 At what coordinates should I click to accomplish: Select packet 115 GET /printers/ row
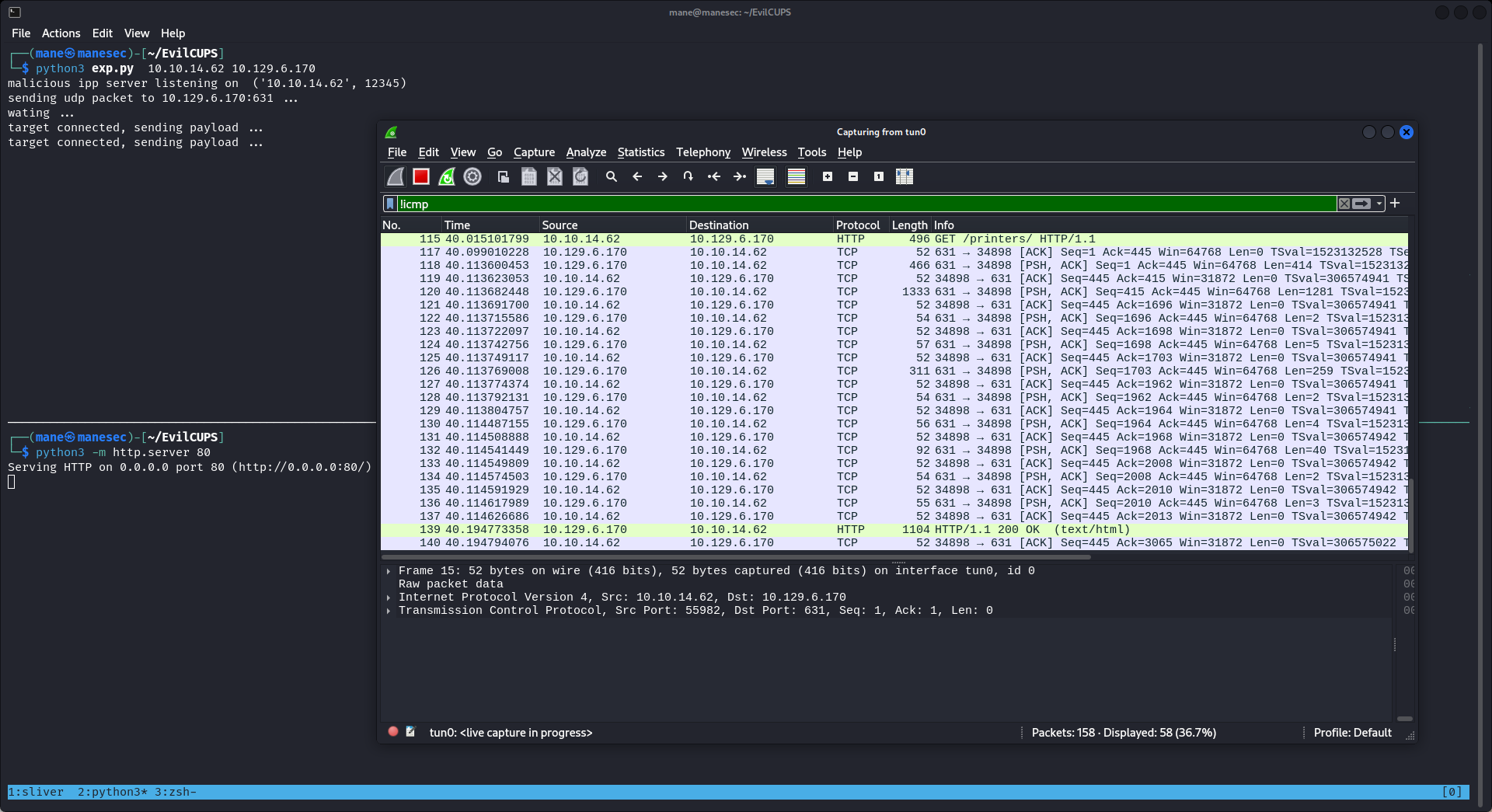(x=894, y=239)
